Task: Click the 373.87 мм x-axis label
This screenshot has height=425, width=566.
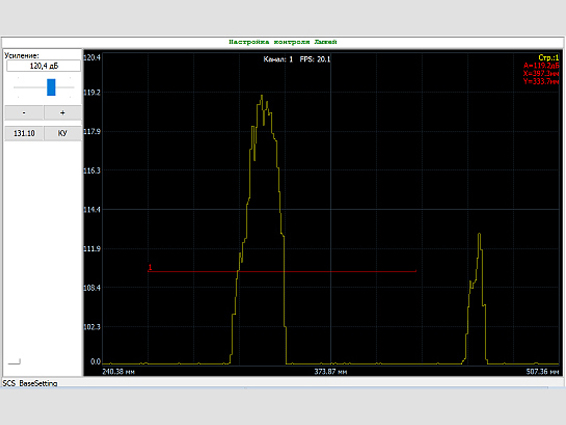Action: [x=330, y=372]
